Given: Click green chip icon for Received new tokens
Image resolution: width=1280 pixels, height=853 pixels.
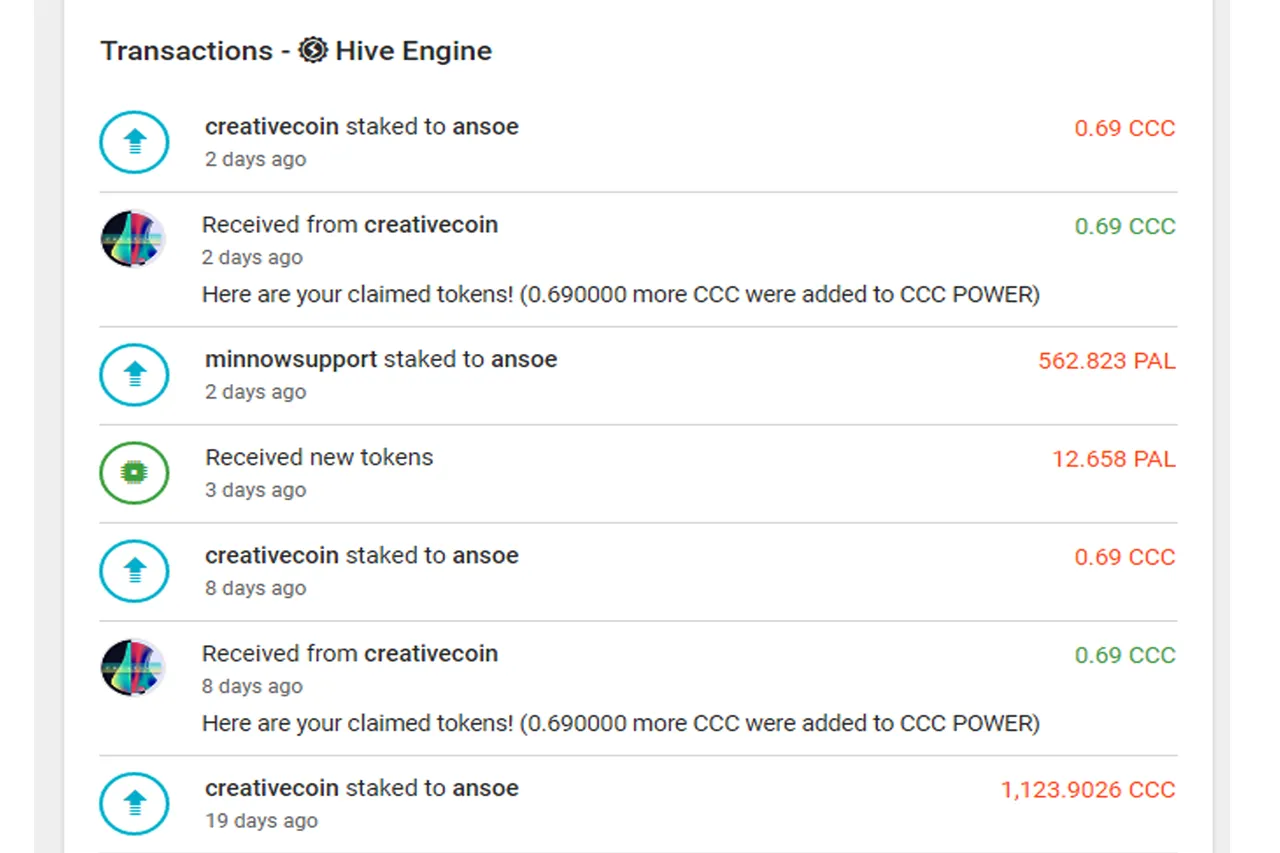Looking at the screenshot, I should (134, 472).
